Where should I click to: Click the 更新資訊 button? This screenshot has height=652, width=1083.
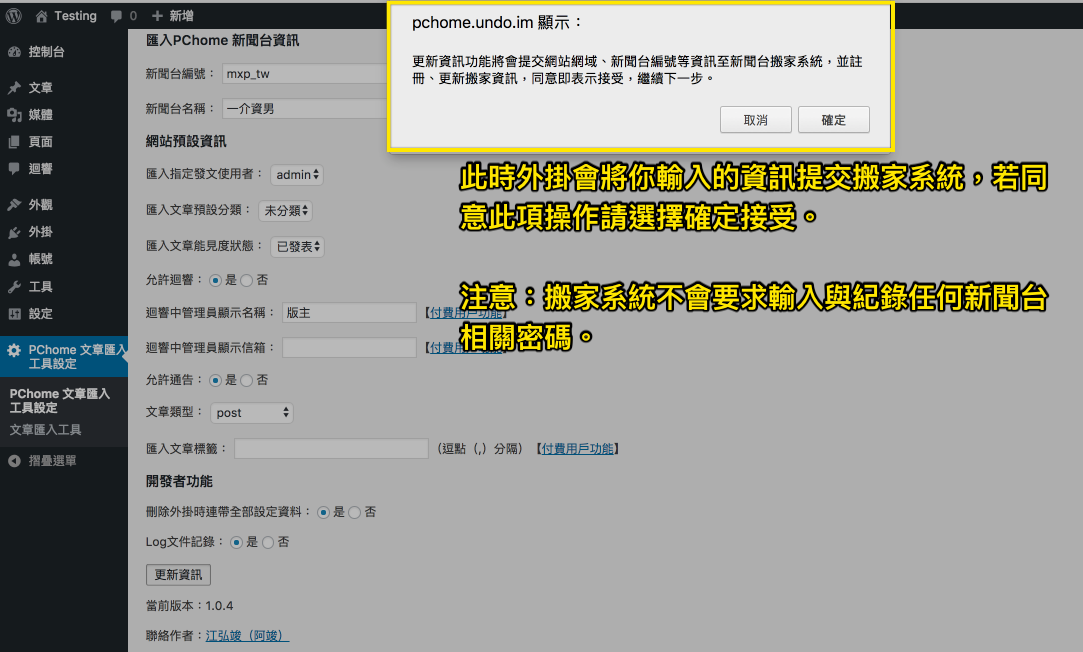point(178,575)
